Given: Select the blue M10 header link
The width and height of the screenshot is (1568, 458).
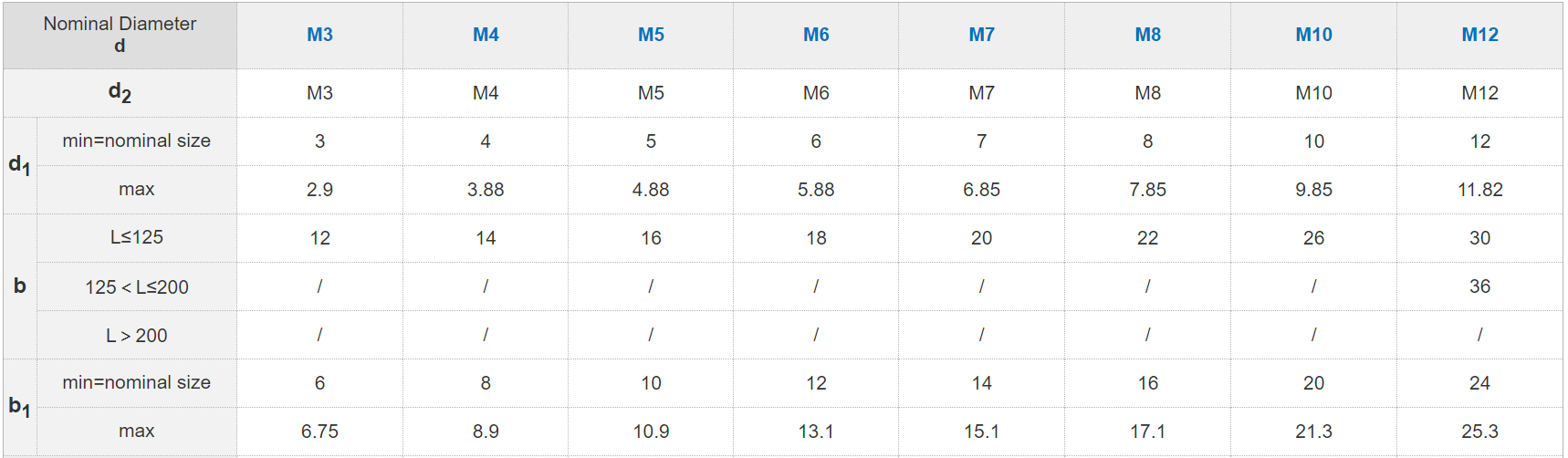Looking at the screenshot, I should pos(1313,35).
